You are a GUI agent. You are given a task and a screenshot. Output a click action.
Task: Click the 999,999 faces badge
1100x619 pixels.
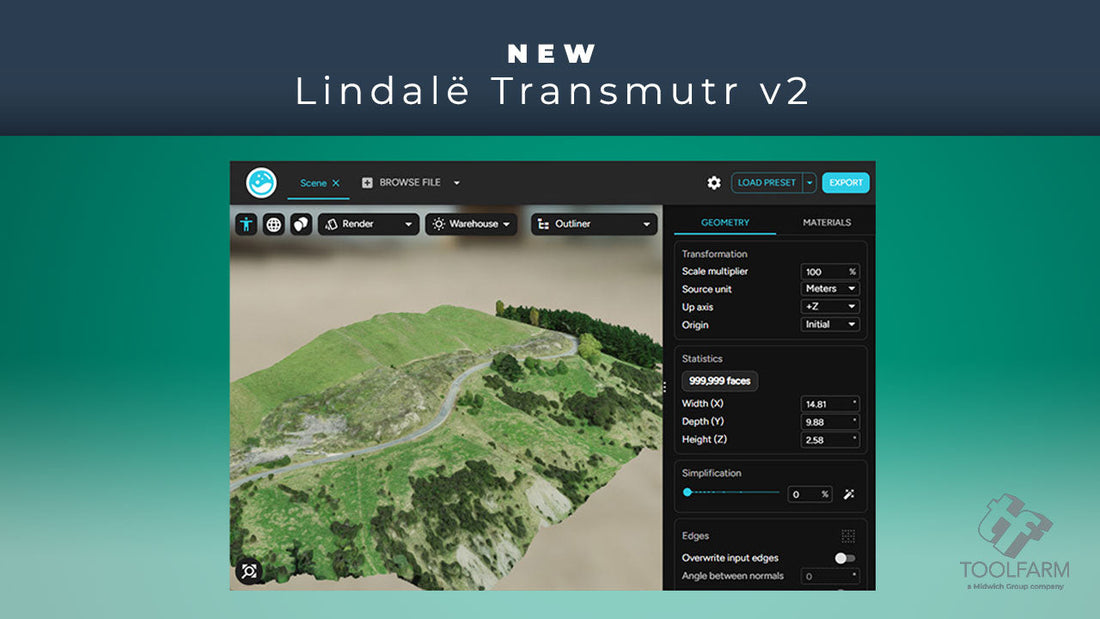click(719, 381)
